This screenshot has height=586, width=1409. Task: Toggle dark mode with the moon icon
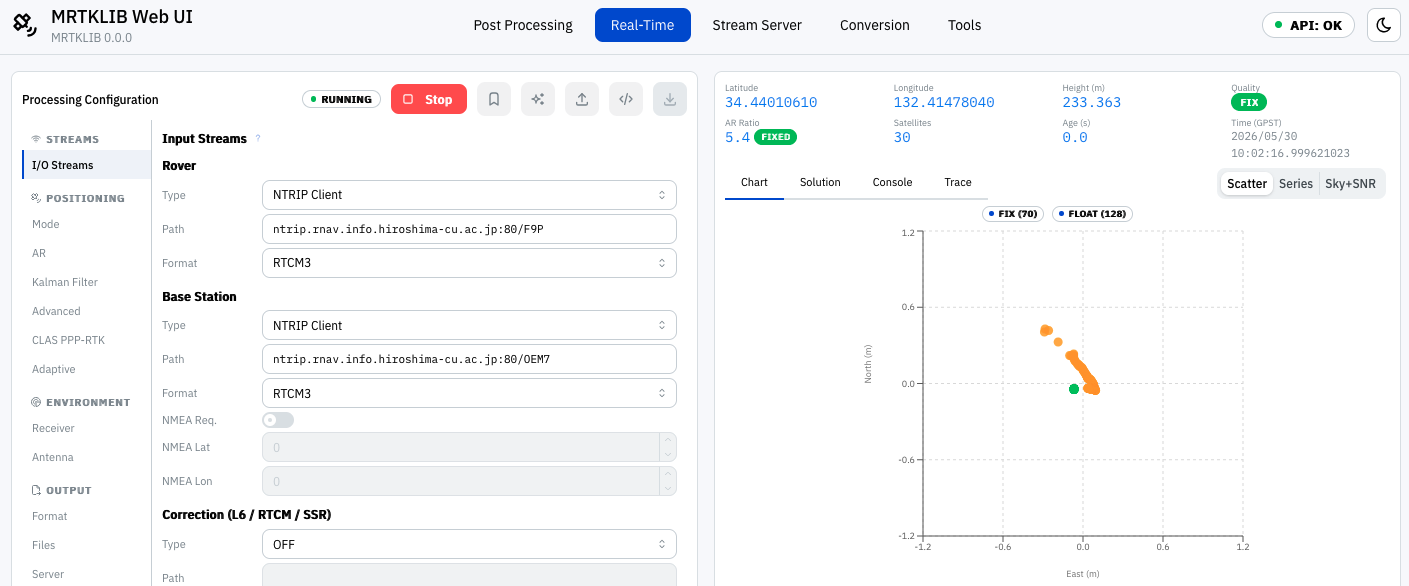click(x=1384, y=25)
